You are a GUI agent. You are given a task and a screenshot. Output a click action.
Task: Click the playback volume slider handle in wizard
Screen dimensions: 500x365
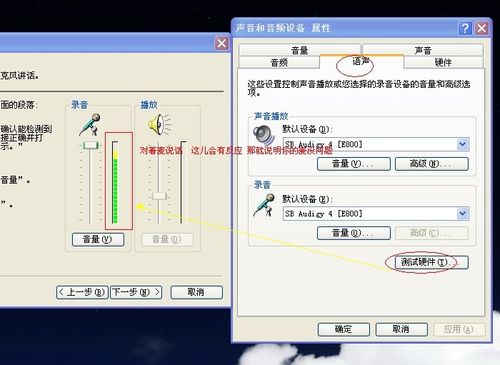tap(159, 196)
